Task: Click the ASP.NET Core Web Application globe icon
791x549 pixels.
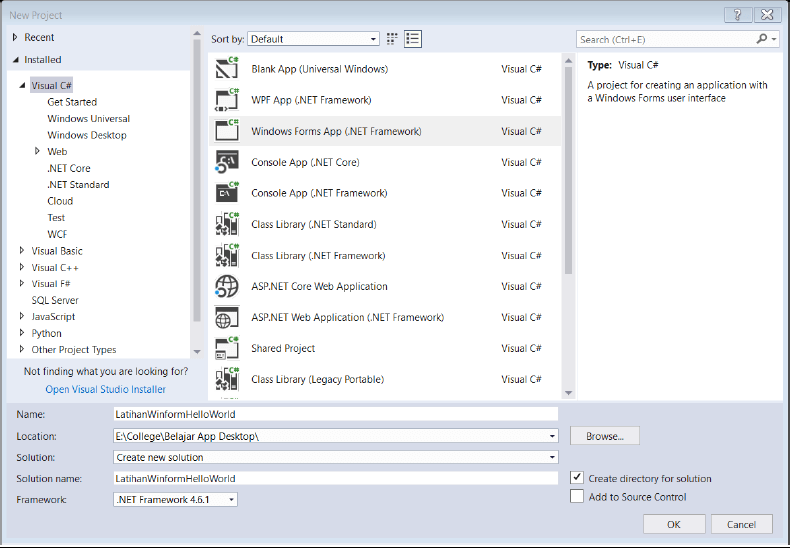Action: (x=227, y=286)
